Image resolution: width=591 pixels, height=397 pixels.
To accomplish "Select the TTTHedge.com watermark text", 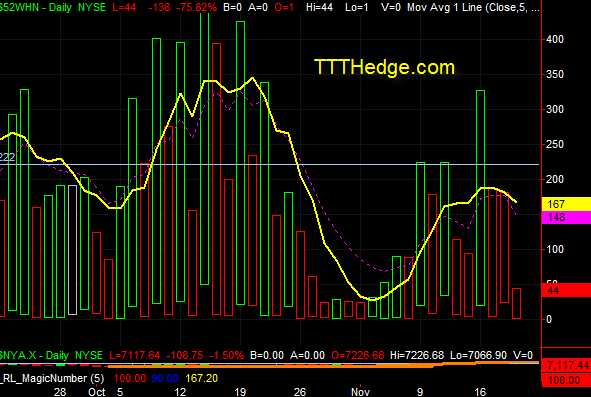I will (x=384, y=67).
